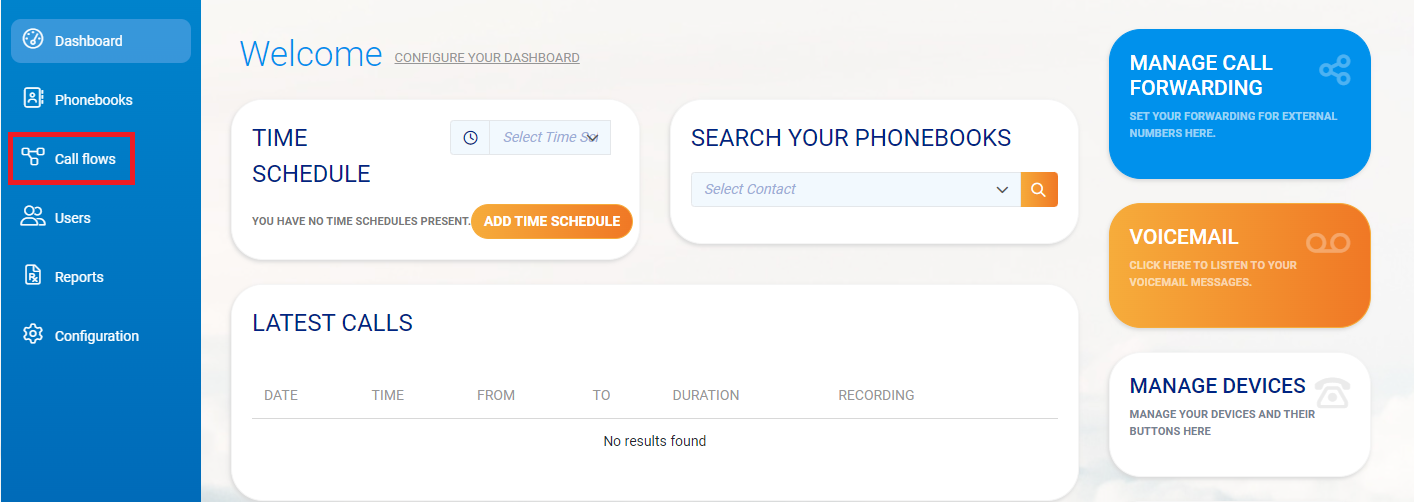1414x502 pixels.
Task: Open the Phonebooks menu item
Action: click(93, 100)
